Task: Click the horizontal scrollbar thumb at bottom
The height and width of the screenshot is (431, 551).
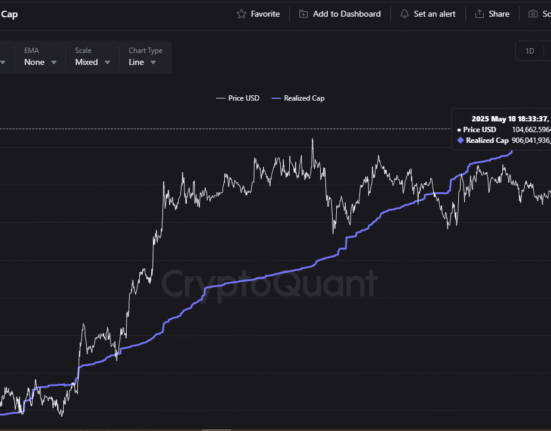Action: click(216, 430)
